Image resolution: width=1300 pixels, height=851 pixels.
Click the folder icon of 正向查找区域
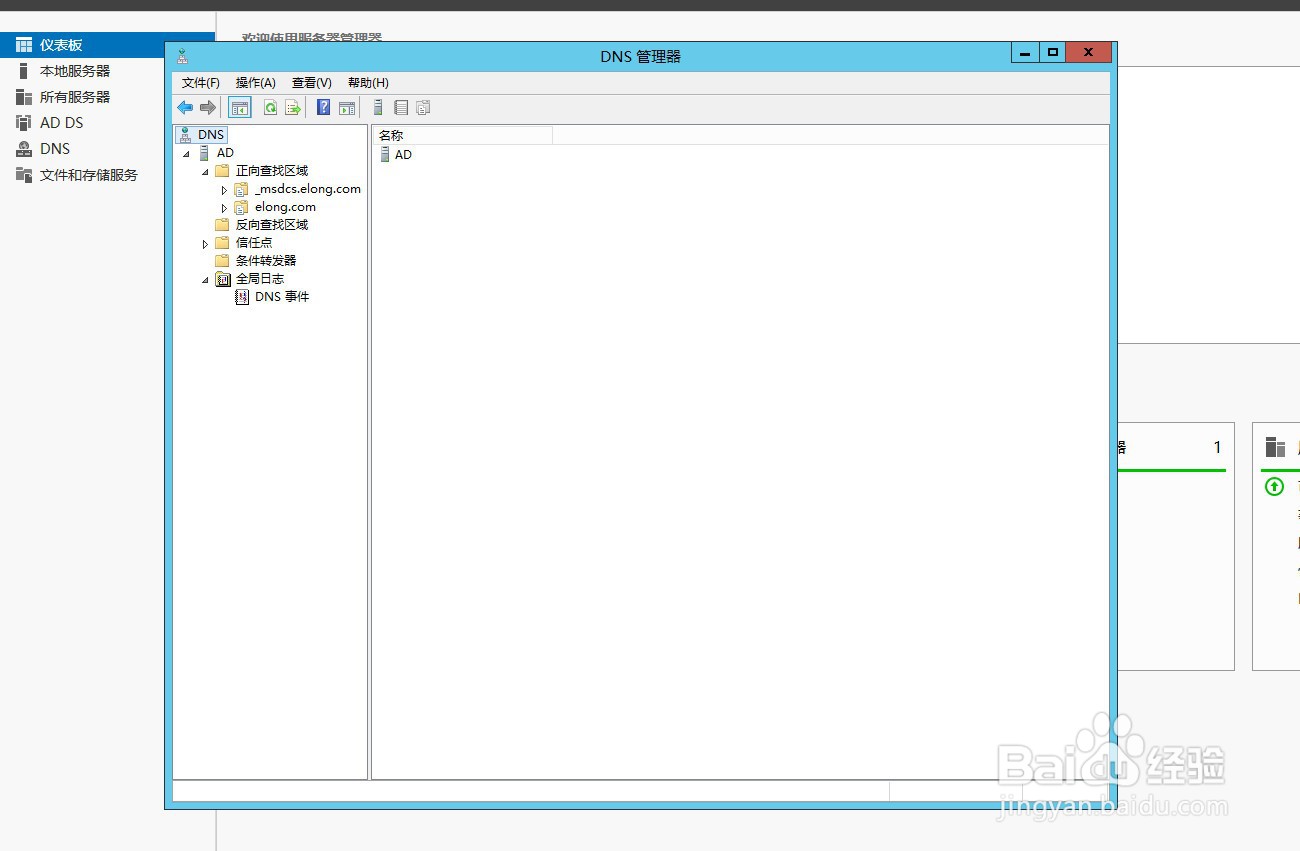click(x=222, y=171)
